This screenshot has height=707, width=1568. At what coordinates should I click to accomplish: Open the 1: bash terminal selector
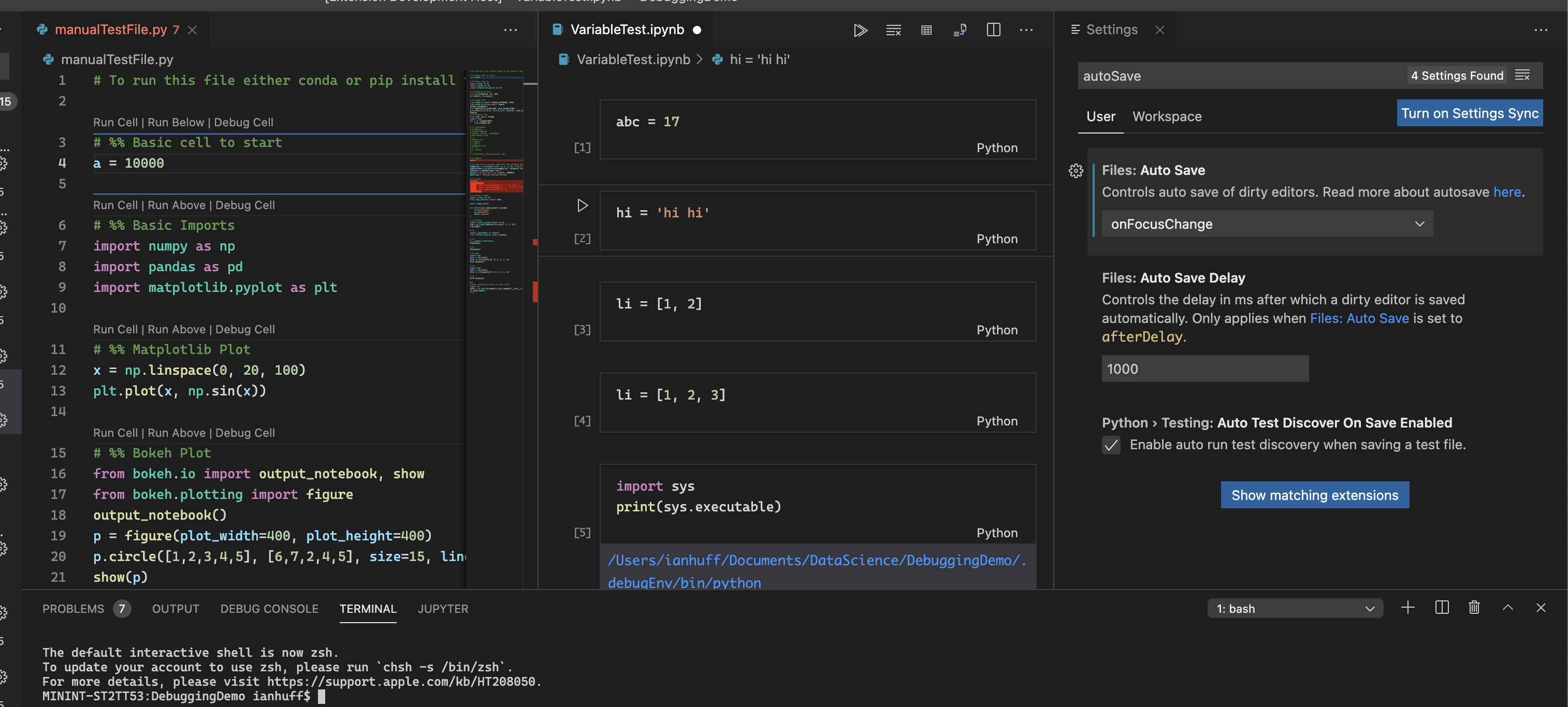tap(1294, 608)
